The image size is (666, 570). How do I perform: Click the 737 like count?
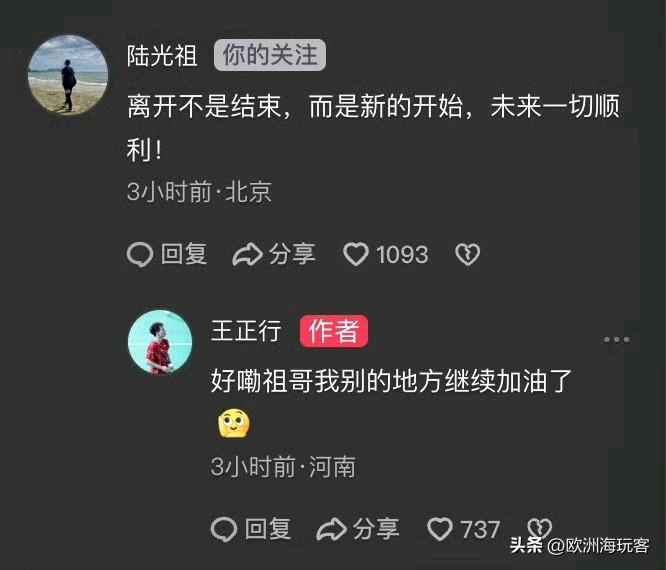pos(480,530)
